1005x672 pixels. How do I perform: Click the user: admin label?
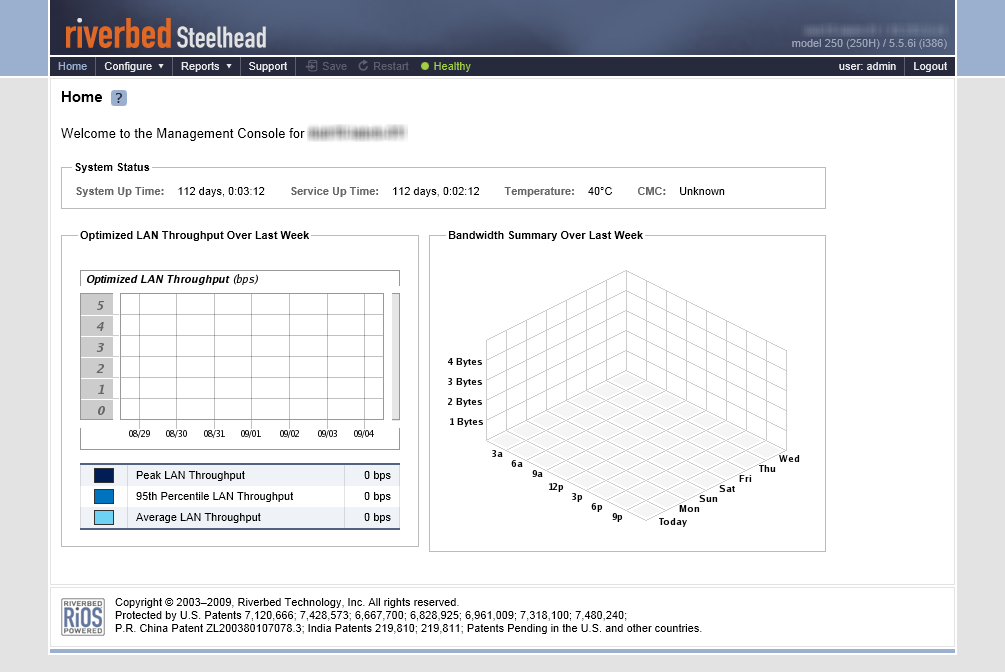(x=867, y=66)
